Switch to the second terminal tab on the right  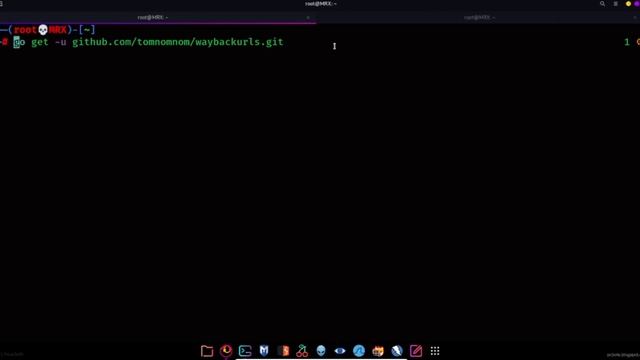478,18
